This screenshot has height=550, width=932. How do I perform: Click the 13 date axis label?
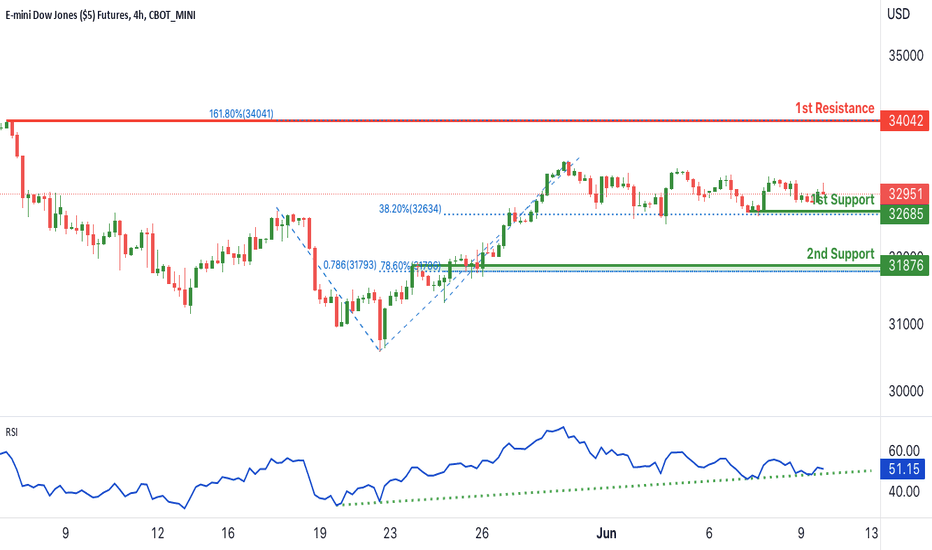(x=871, y=533)
